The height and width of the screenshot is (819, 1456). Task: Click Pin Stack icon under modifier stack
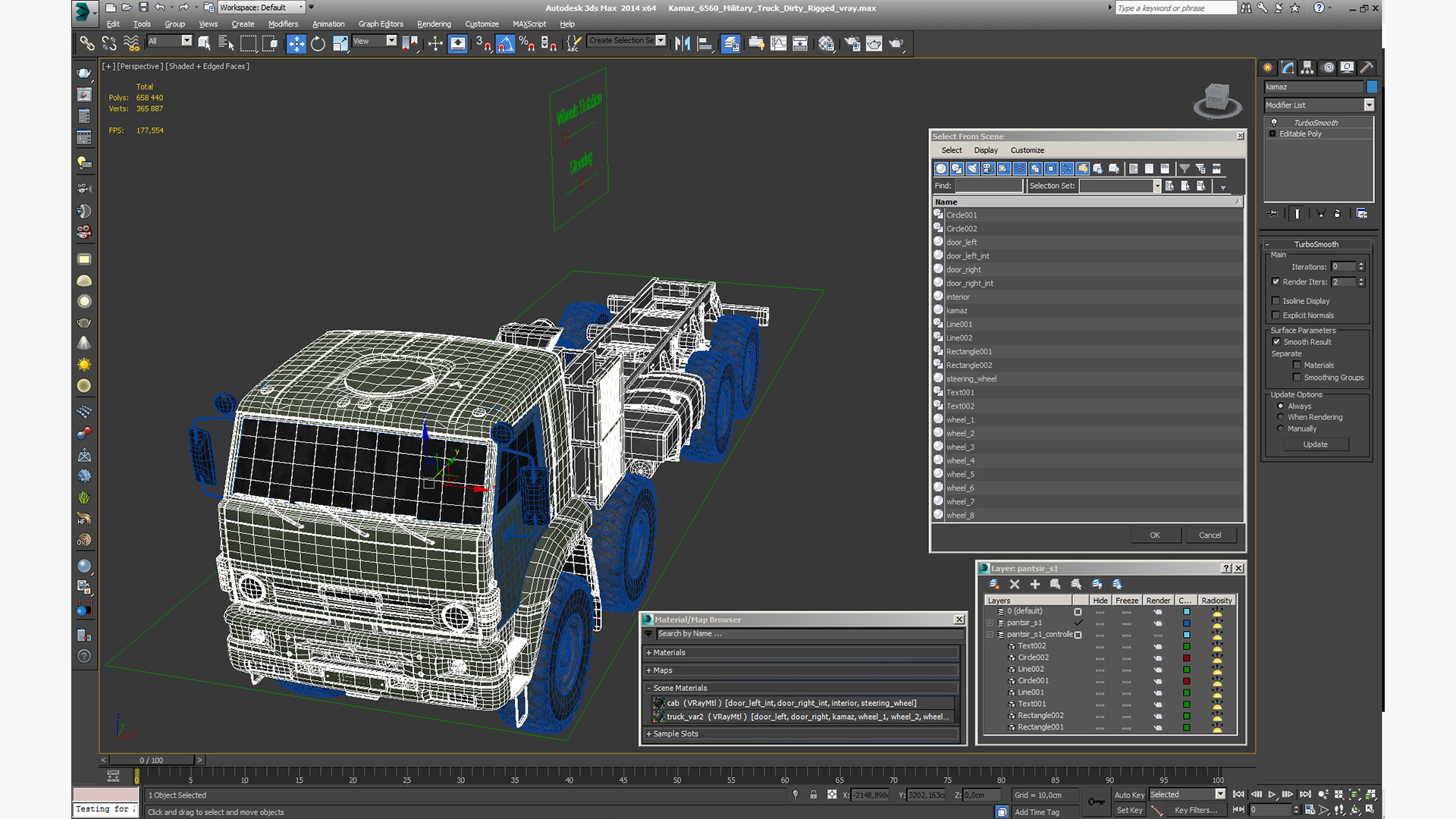coord(1273,214)
